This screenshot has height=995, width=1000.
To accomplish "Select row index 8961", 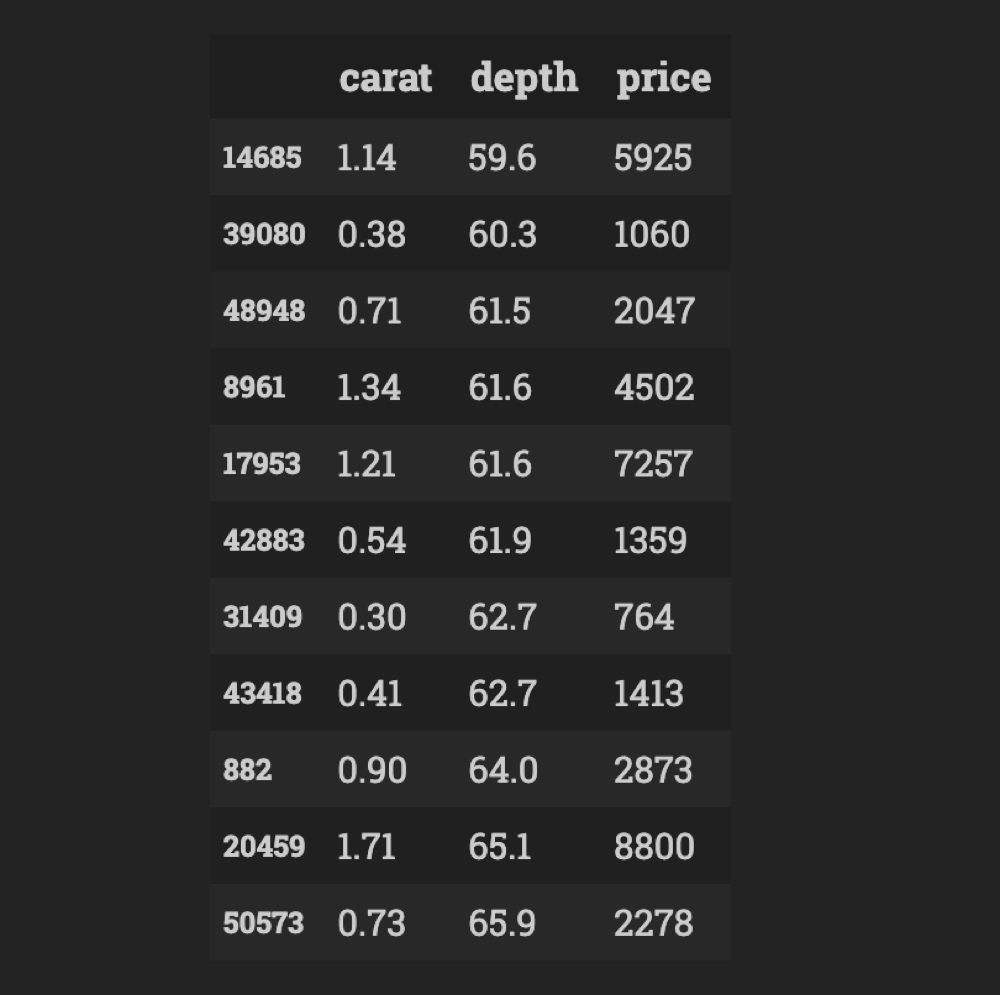I will (x=254, y=387).
